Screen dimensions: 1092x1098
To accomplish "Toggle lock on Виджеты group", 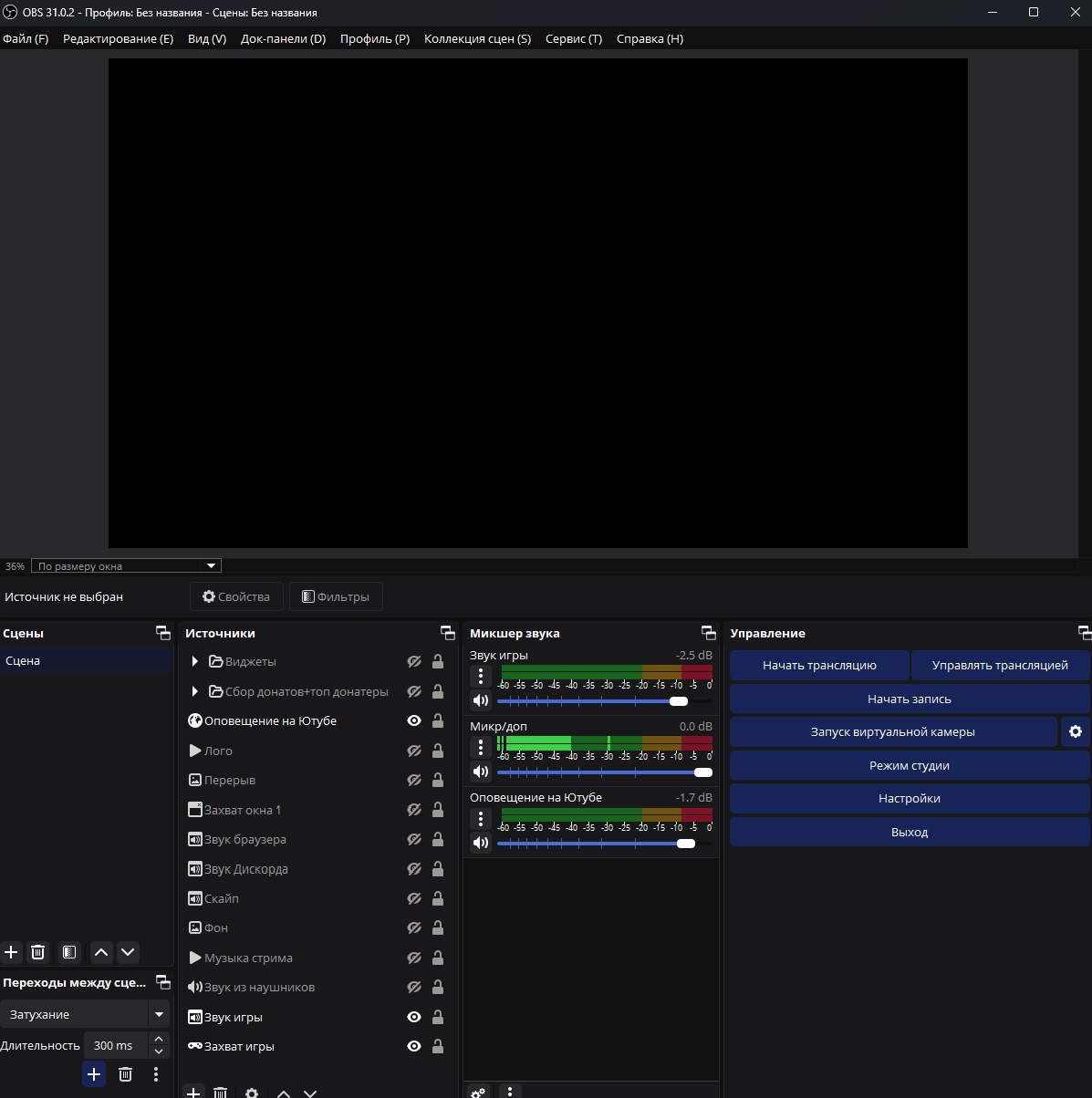I will click(x=438, y=661).
